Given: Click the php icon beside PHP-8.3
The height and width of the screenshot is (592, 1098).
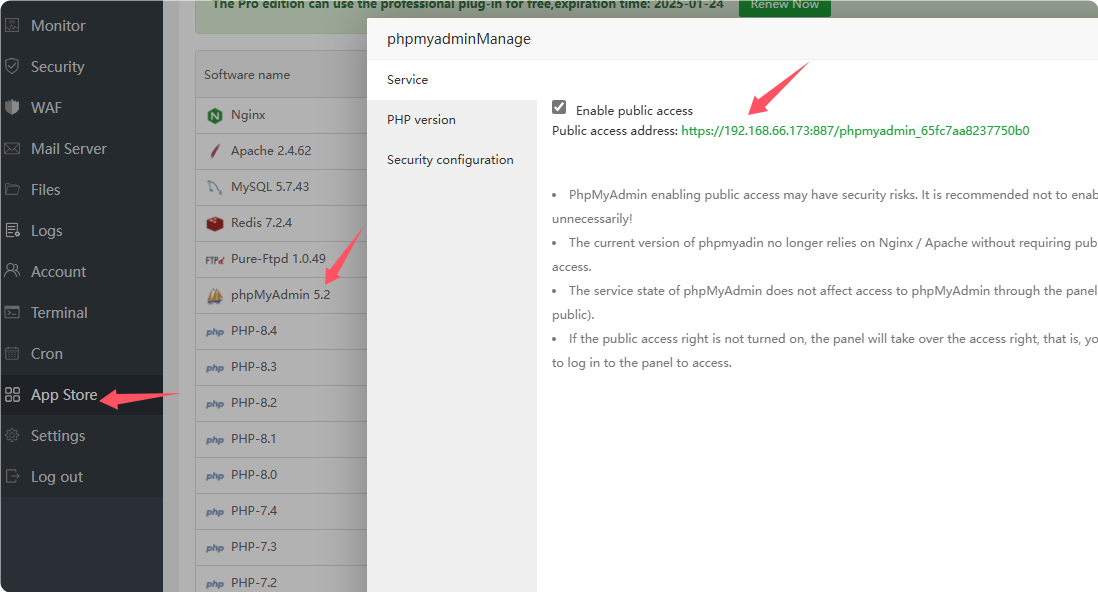Looking at the screenshot, I should (x=215, y=368).
